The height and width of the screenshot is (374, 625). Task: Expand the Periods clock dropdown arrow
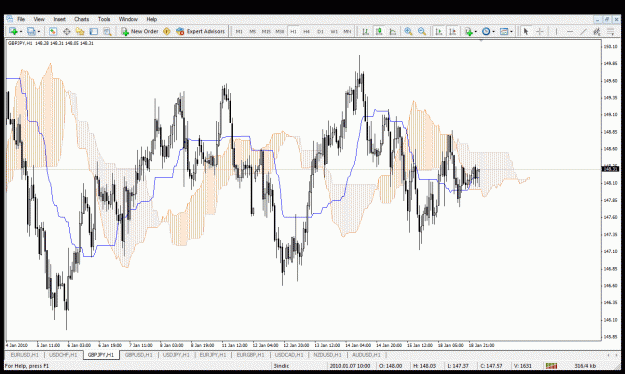tap(493, 31)
